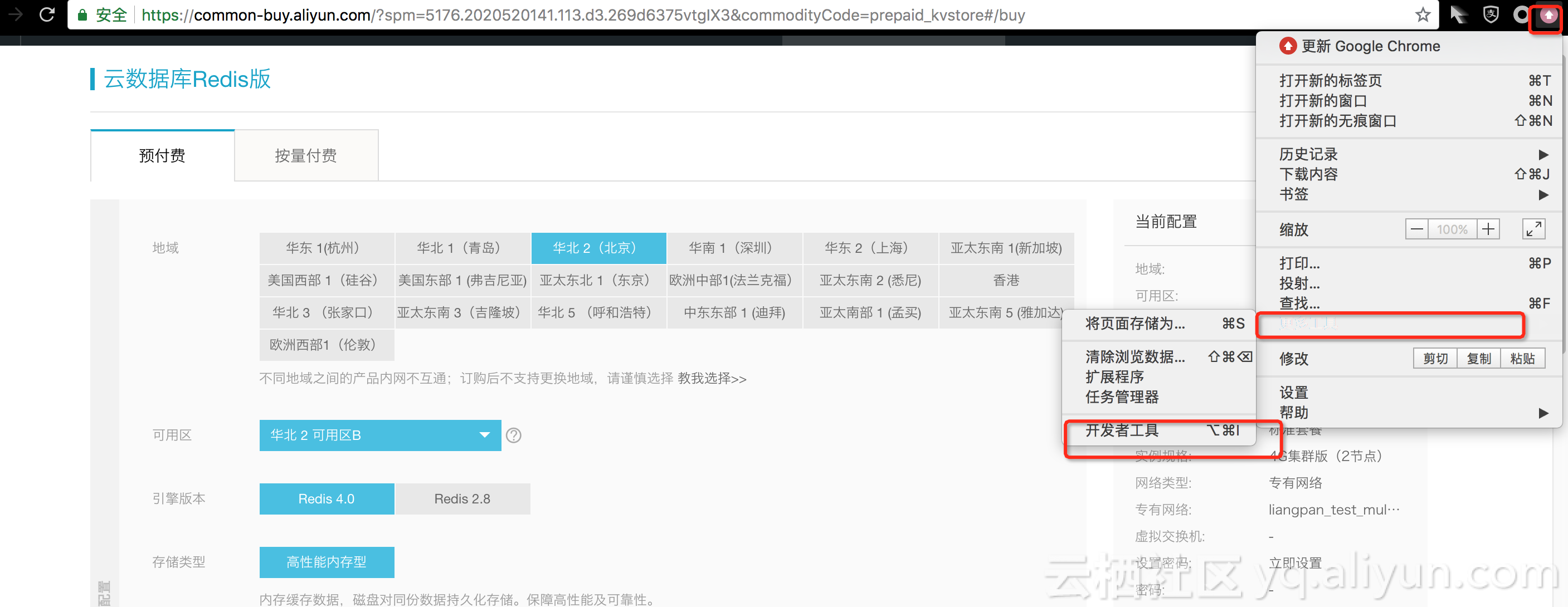Select region 华东 1(杭州)

click(327, 248)
